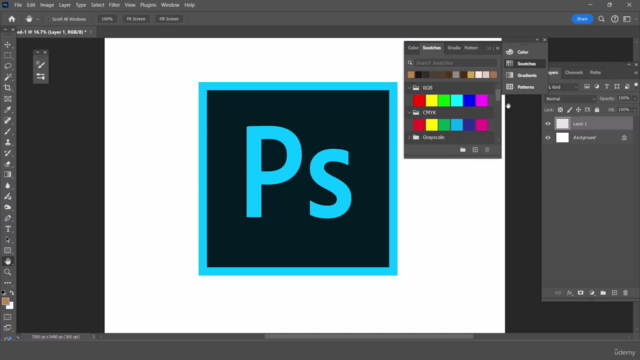Expand the Grayscale swatch group

click(x=409, y=137)
